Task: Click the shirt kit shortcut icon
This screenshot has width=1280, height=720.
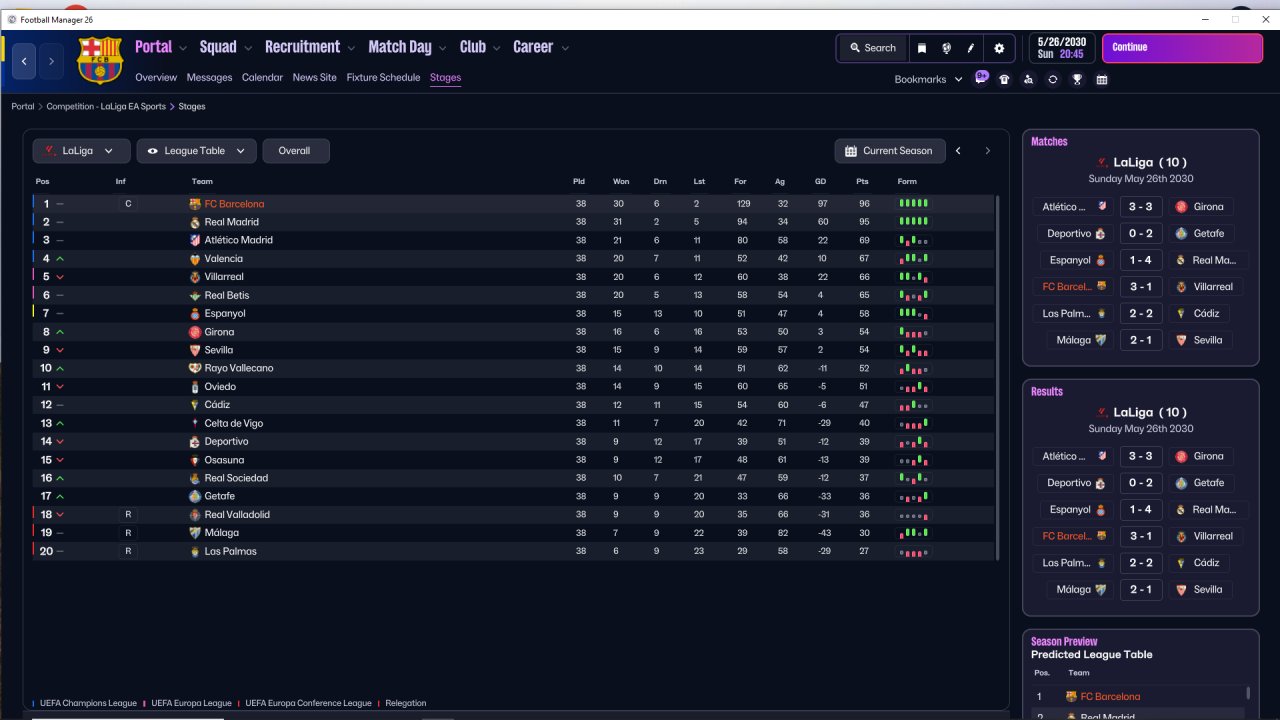Action: [x=1004, y=79]
